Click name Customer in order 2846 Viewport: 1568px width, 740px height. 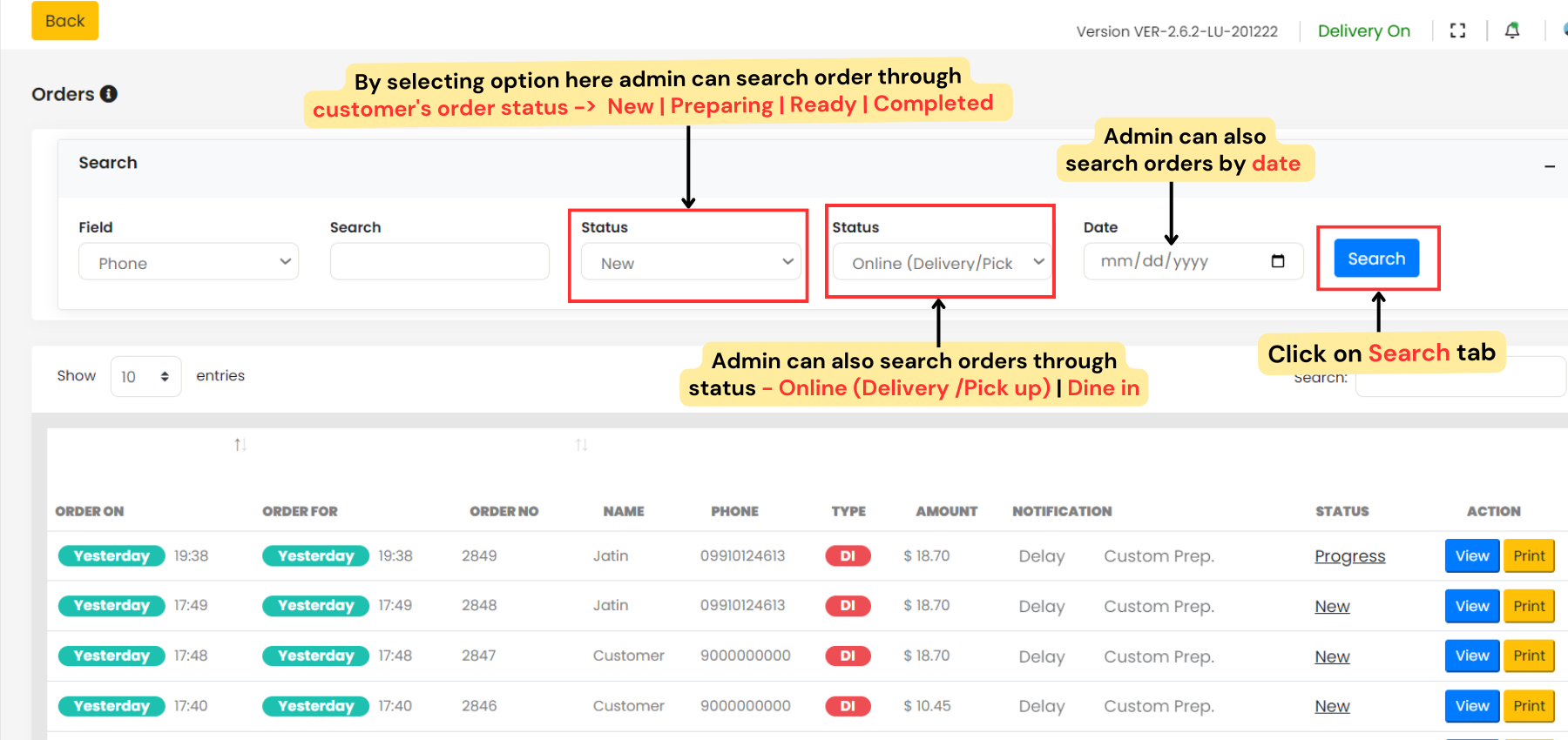pos(629,706)
